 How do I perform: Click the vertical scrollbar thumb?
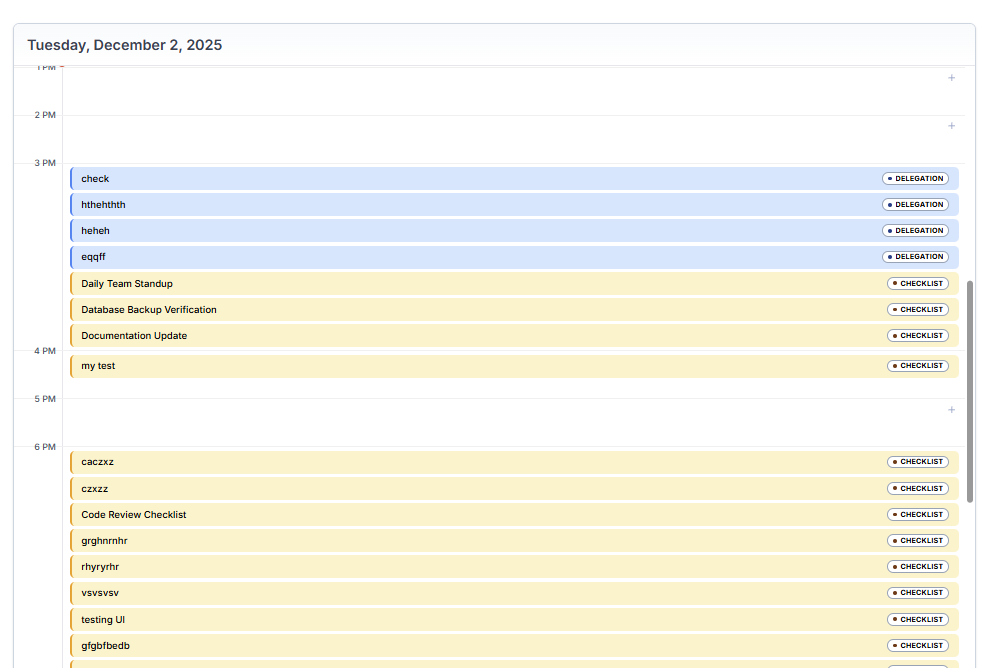[970, 390]
